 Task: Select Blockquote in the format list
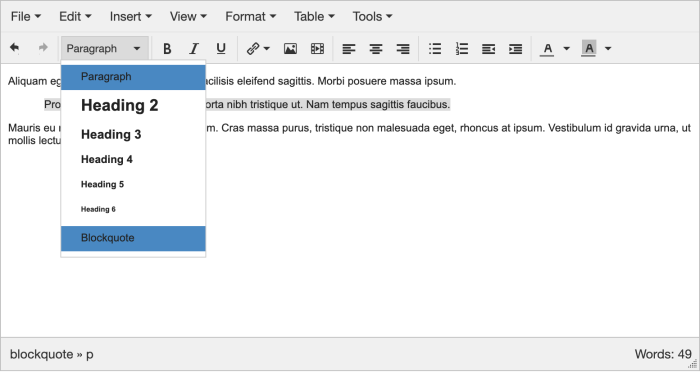133,238
